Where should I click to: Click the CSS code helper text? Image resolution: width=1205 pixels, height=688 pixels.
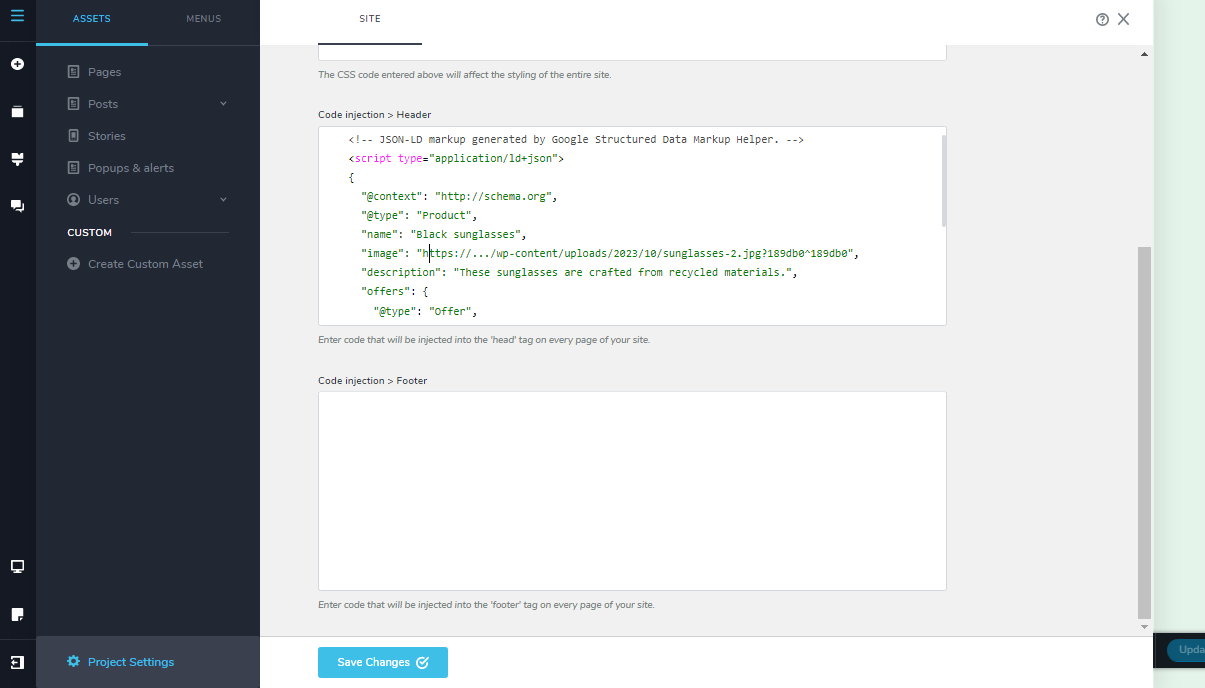465,75
